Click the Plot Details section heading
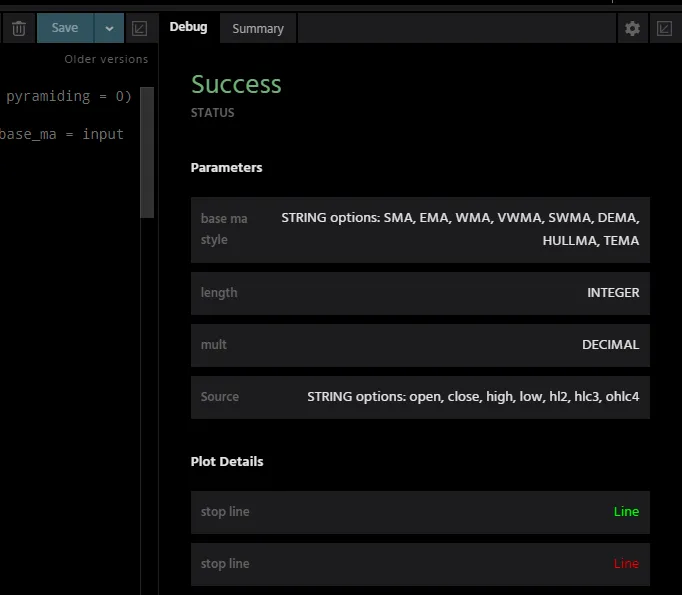Screen dimensions: 682x595 coord(227,461)
